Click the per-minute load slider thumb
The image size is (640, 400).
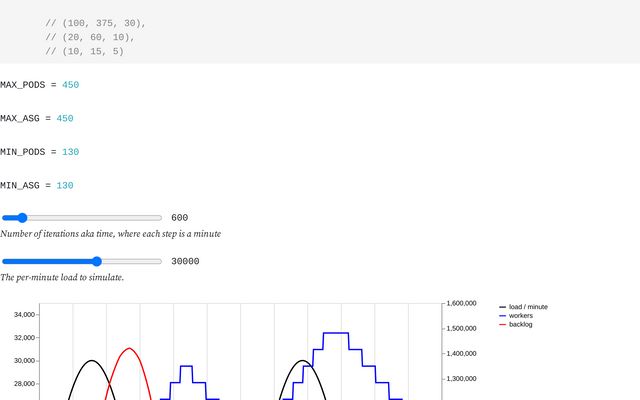click(x=96, y=261)
